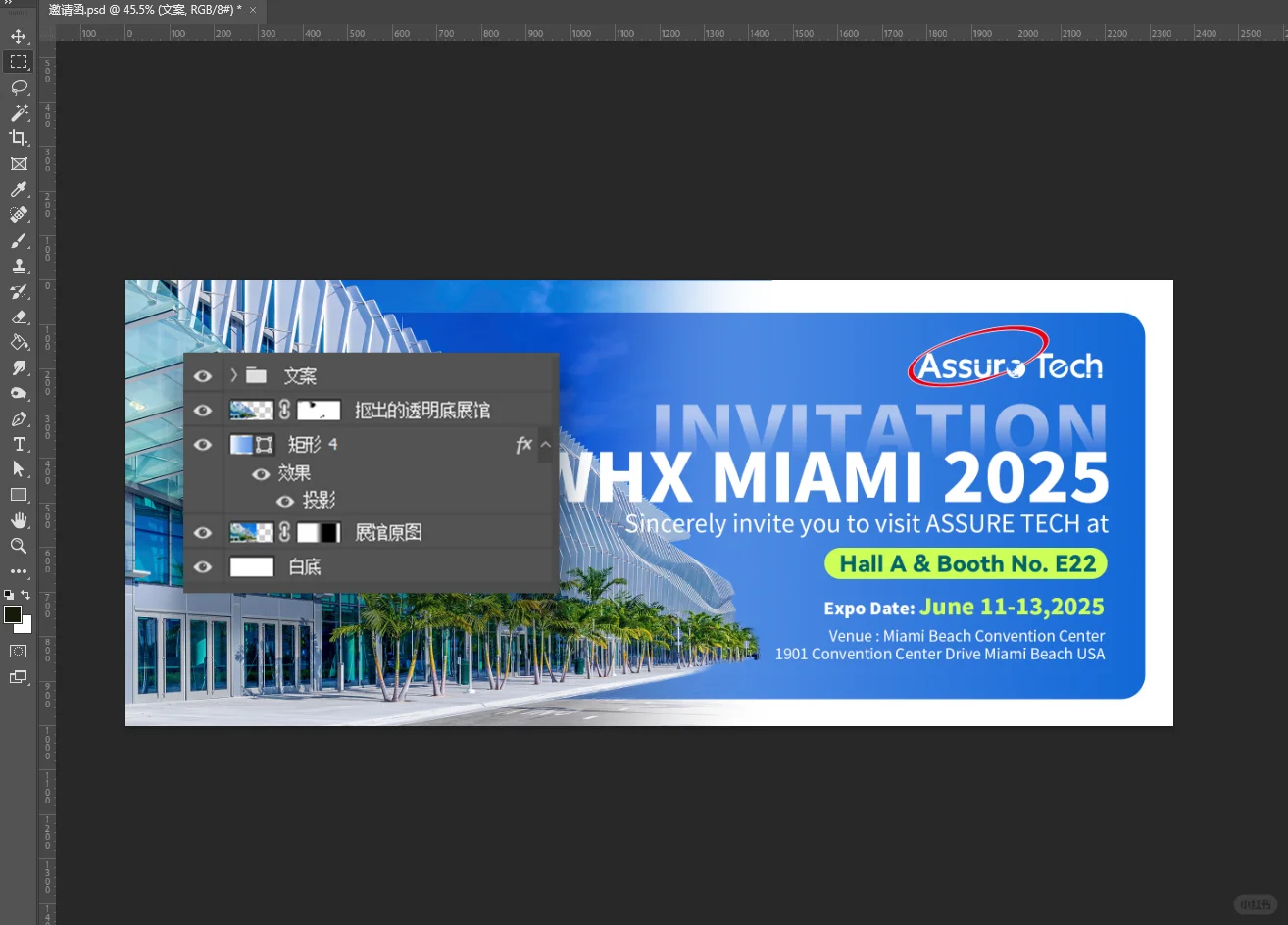1288x925 pixels.
Task: Select the 展馆原图 layer name
Action: click(388, 533)
